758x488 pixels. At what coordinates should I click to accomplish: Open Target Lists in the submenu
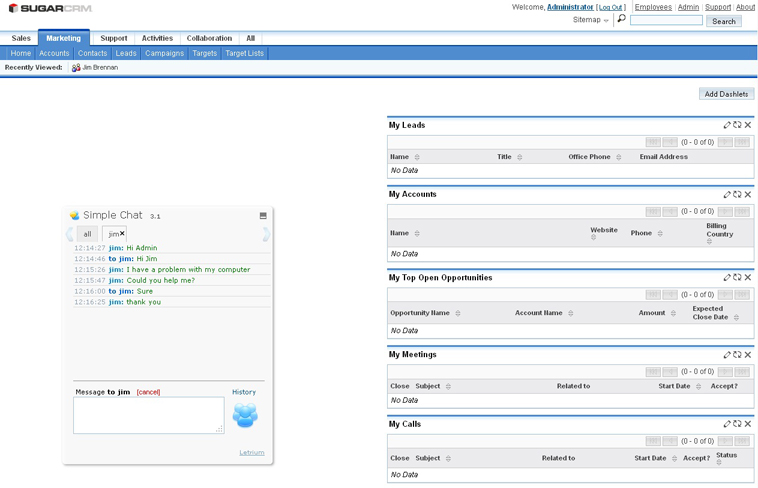[245, 53]
